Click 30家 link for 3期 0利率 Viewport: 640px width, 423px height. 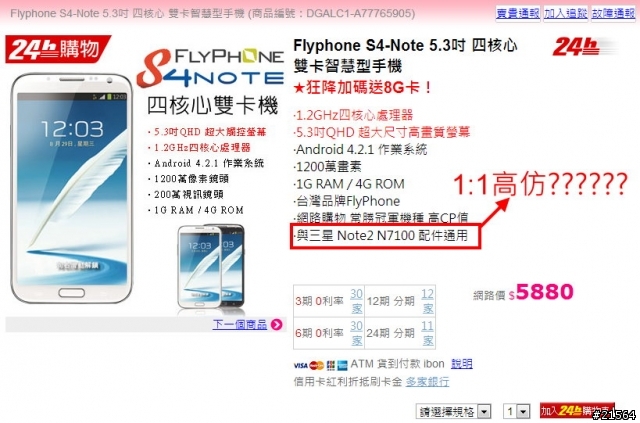coord(356,301)
